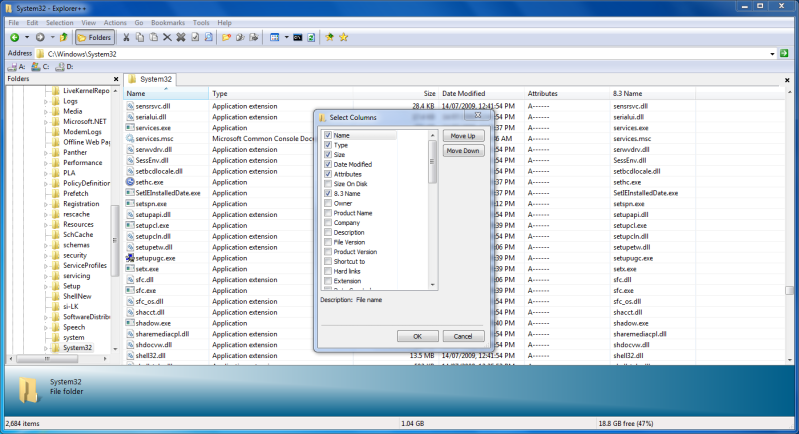Open command prompt from toolbar
The width and height of the screenshot is (799, 434).
[x=298, y=37]
